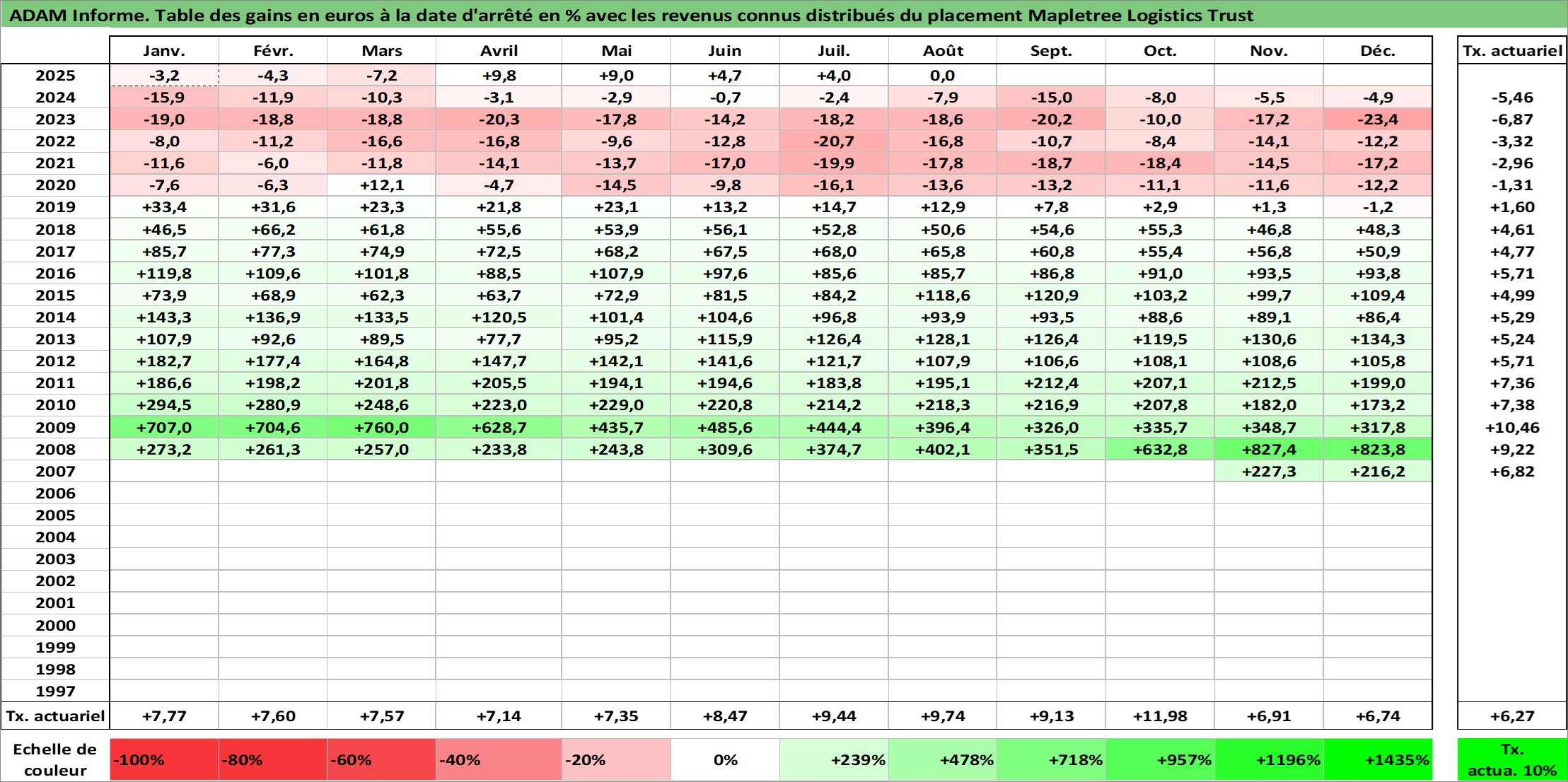The height and width of the screenshot is (782, 1568).
Task: Click the Tx. actuariel row label at the bottom
Action: coord(55,716)
